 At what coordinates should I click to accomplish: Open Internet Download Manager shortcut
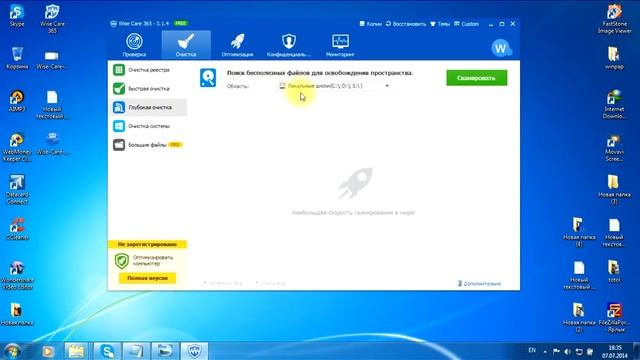coord(614,104)
